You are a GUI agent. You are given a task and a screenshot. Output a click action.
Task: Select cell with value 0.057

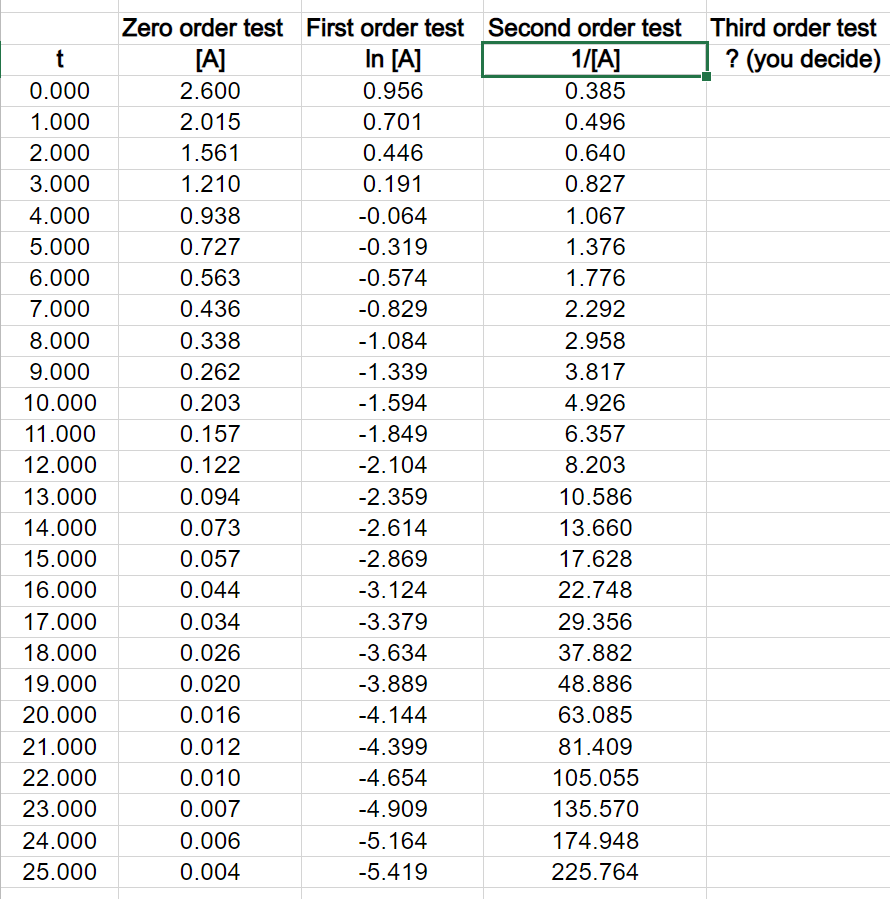click(x=210, y=559)
